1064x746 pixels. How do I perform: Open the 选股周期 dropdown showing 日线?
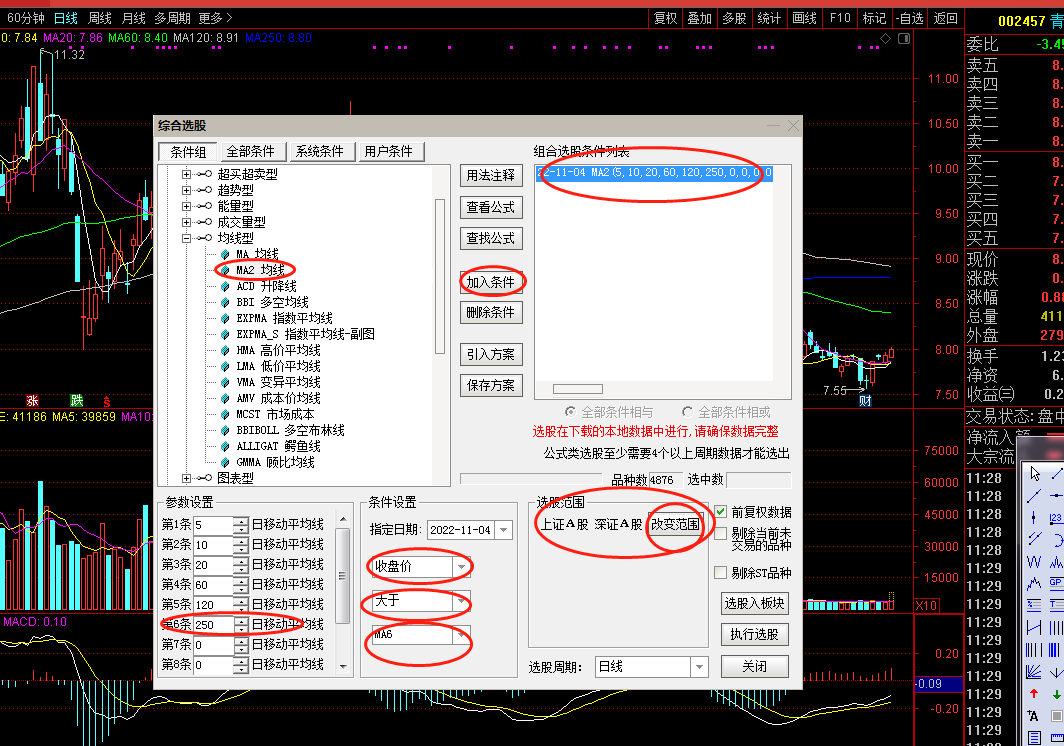point(697,666)
